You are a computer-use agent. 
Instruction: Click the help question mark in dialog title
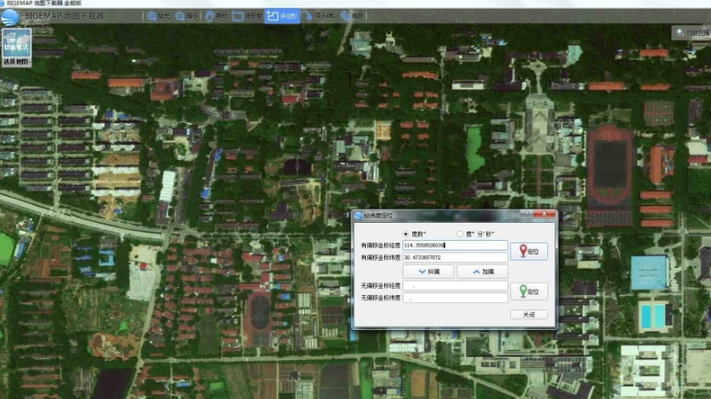pos(526,214)
